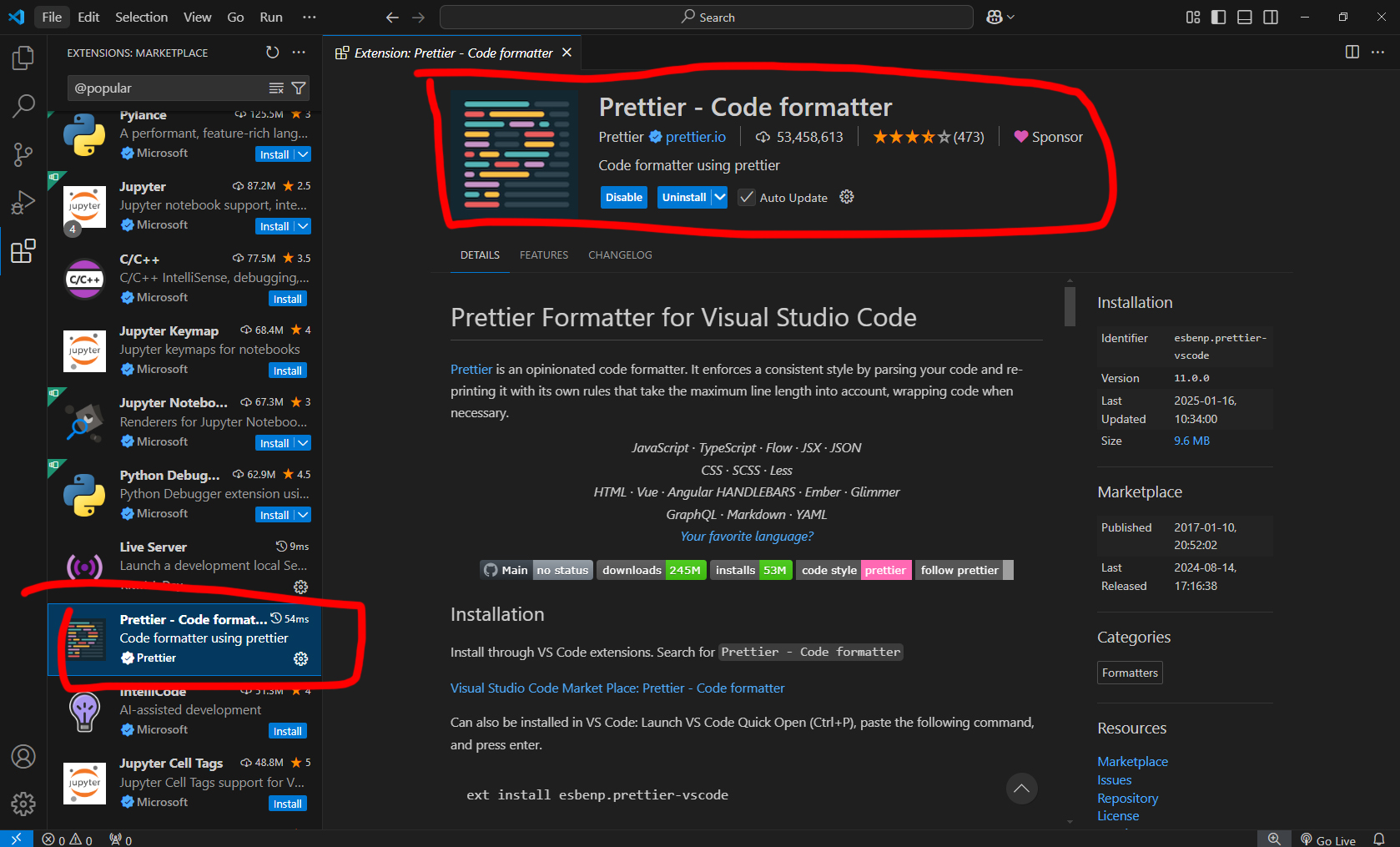The height and width of the screenshot is (847, 1400).
Task: Toggle the bottom panel visibility
Action: 1245,18
